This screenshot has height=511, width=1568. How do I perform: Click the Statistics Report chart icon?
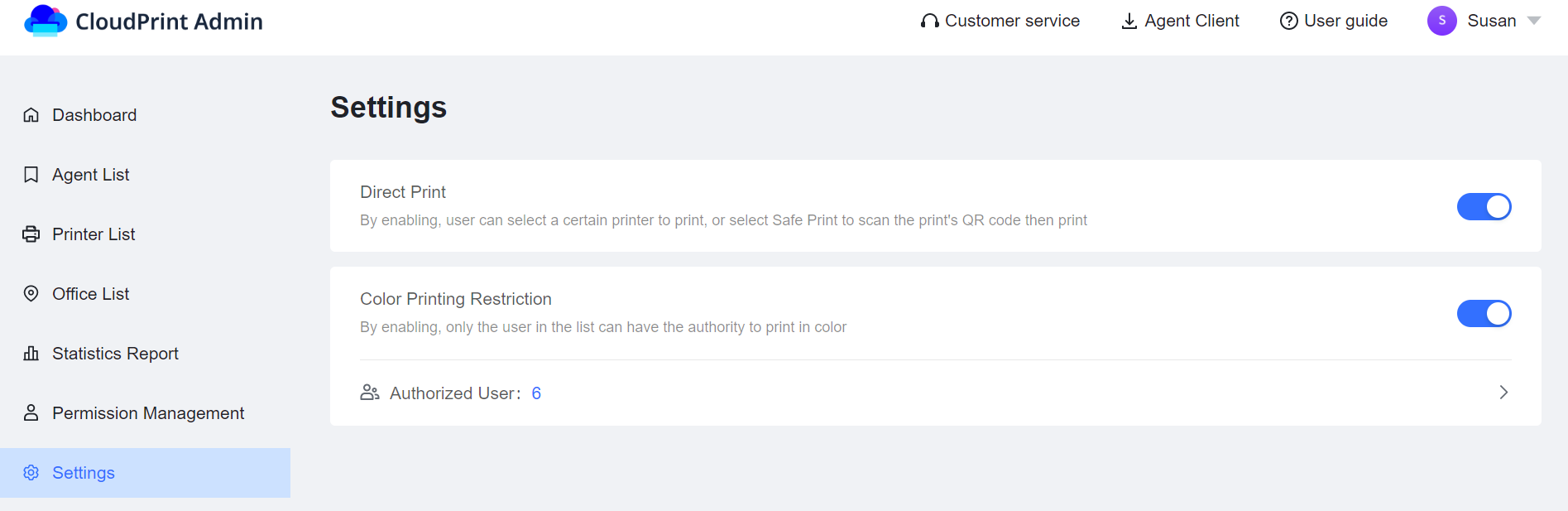click(x=31, y=354)
